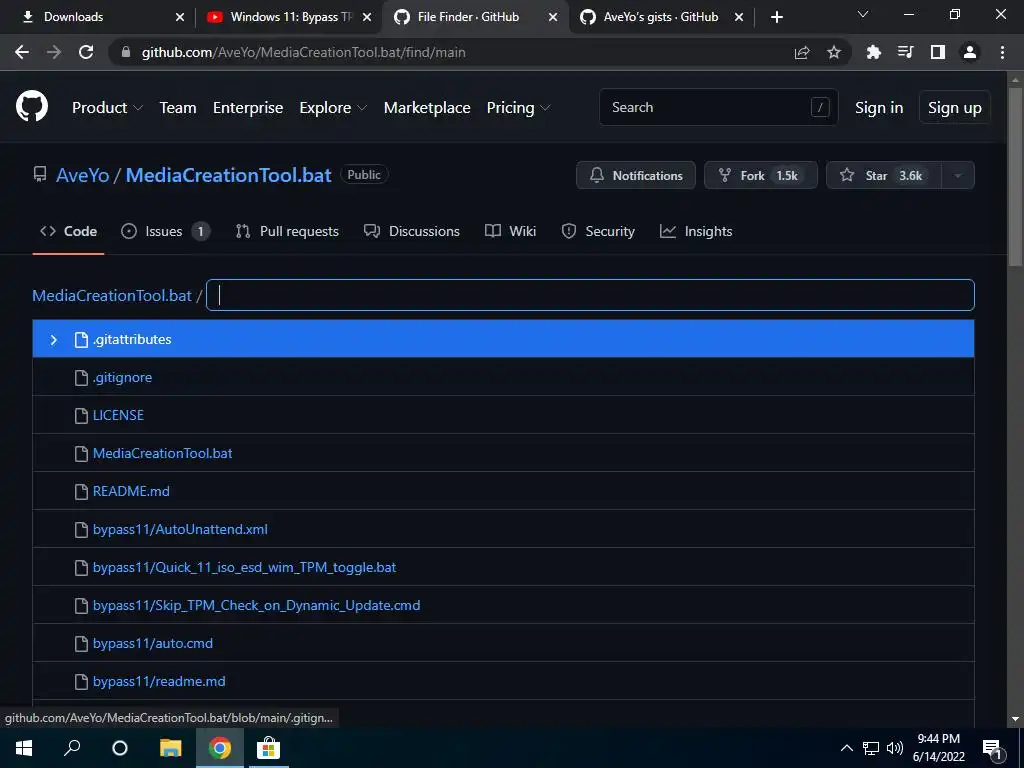
Task: Open MediaCreationTool.bat file in list
Action: [163, 453]
